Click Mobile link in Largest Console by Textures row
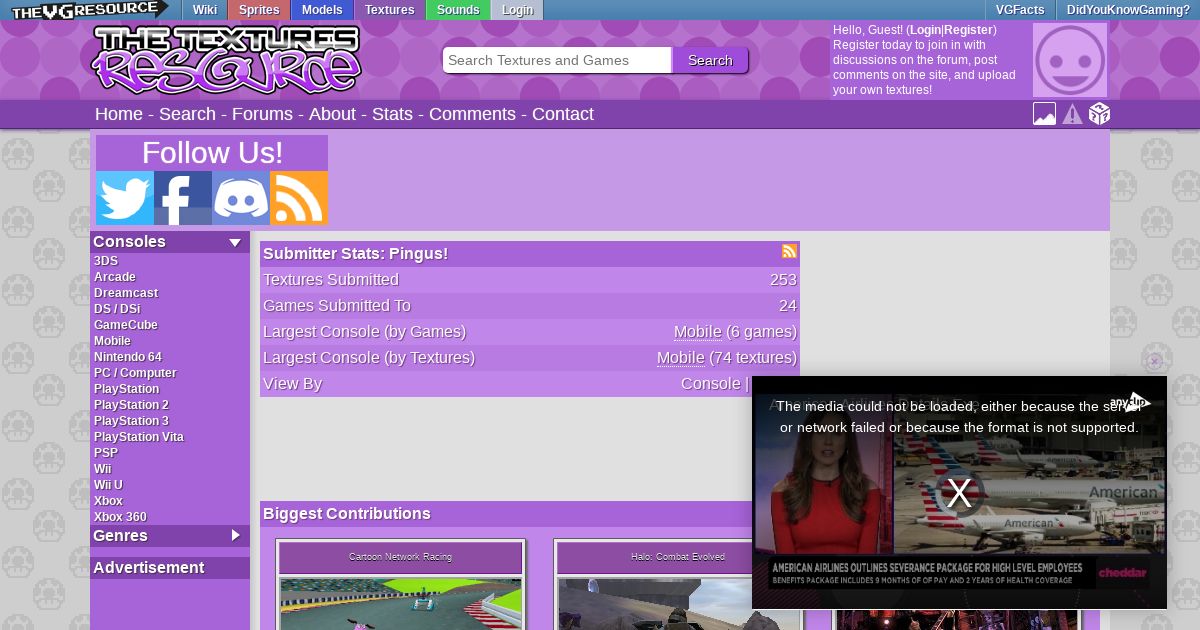1200x630 pixels. tap(681, 358)
